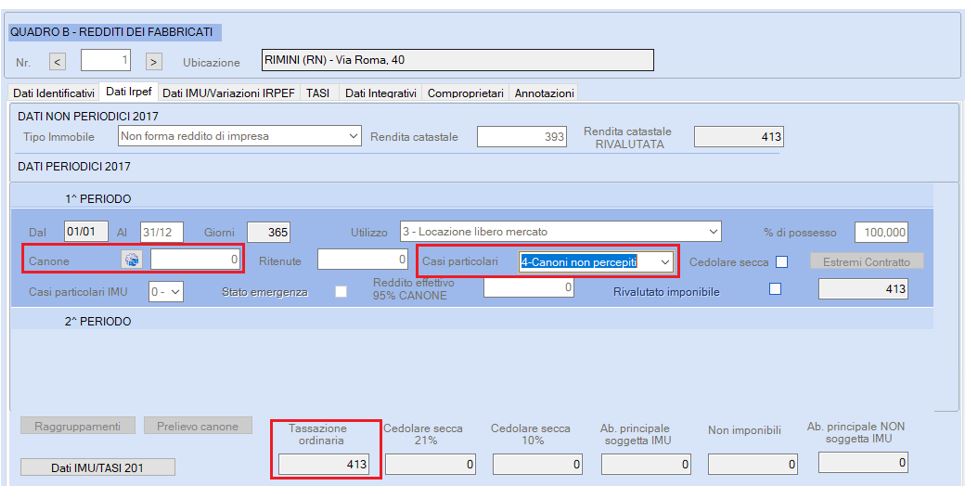Go to previous building record arrow
The height and width of the screenshot is (498, 971).
pos(57,61)
